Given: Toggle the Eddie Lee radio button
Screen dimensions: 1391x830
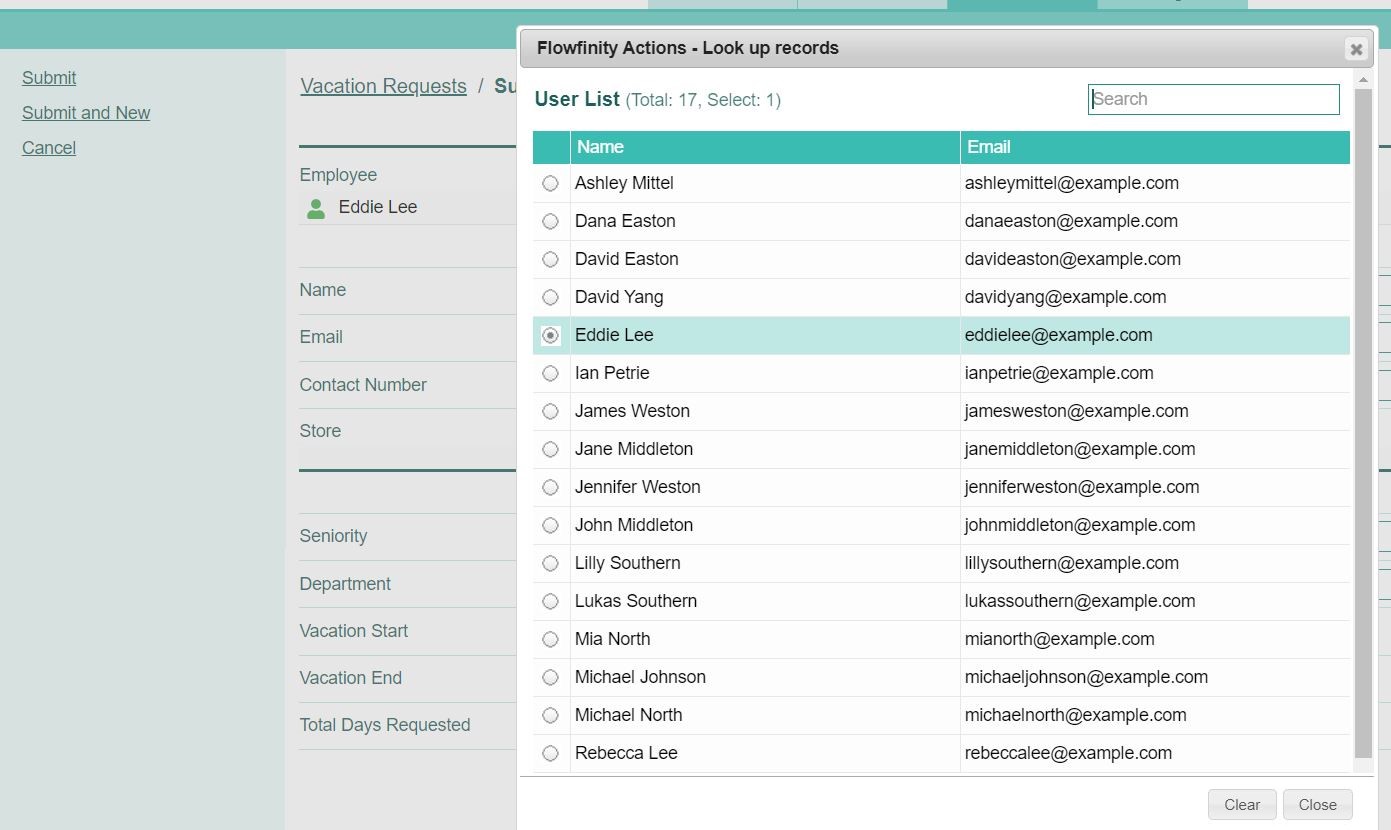Looking at the screenshot, I should pyautogui.click(x=550, y=335).
